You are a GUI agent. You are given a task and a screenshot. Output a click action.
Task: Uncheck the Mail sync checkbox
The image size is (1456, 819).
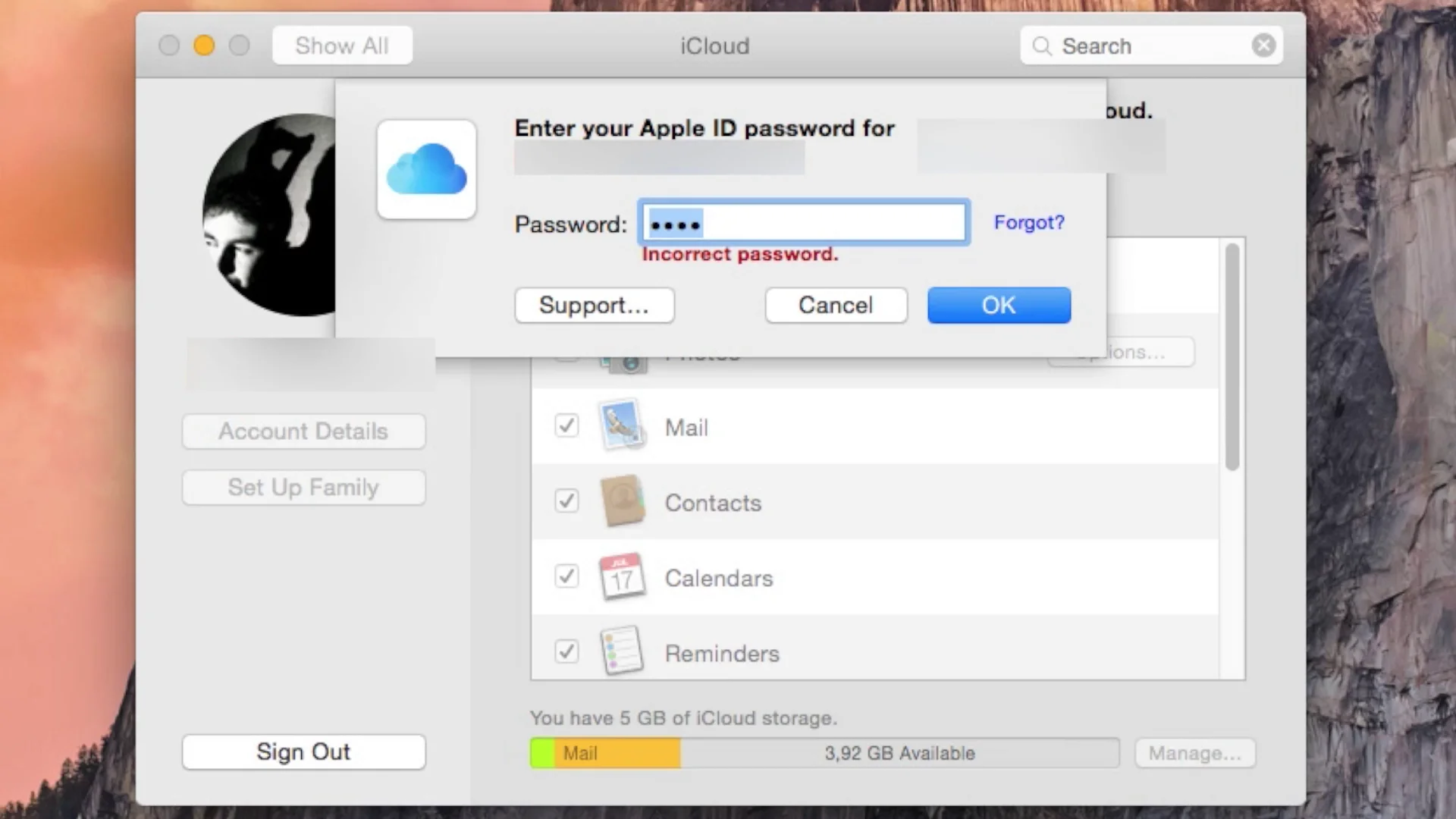(x=566, y=425)
